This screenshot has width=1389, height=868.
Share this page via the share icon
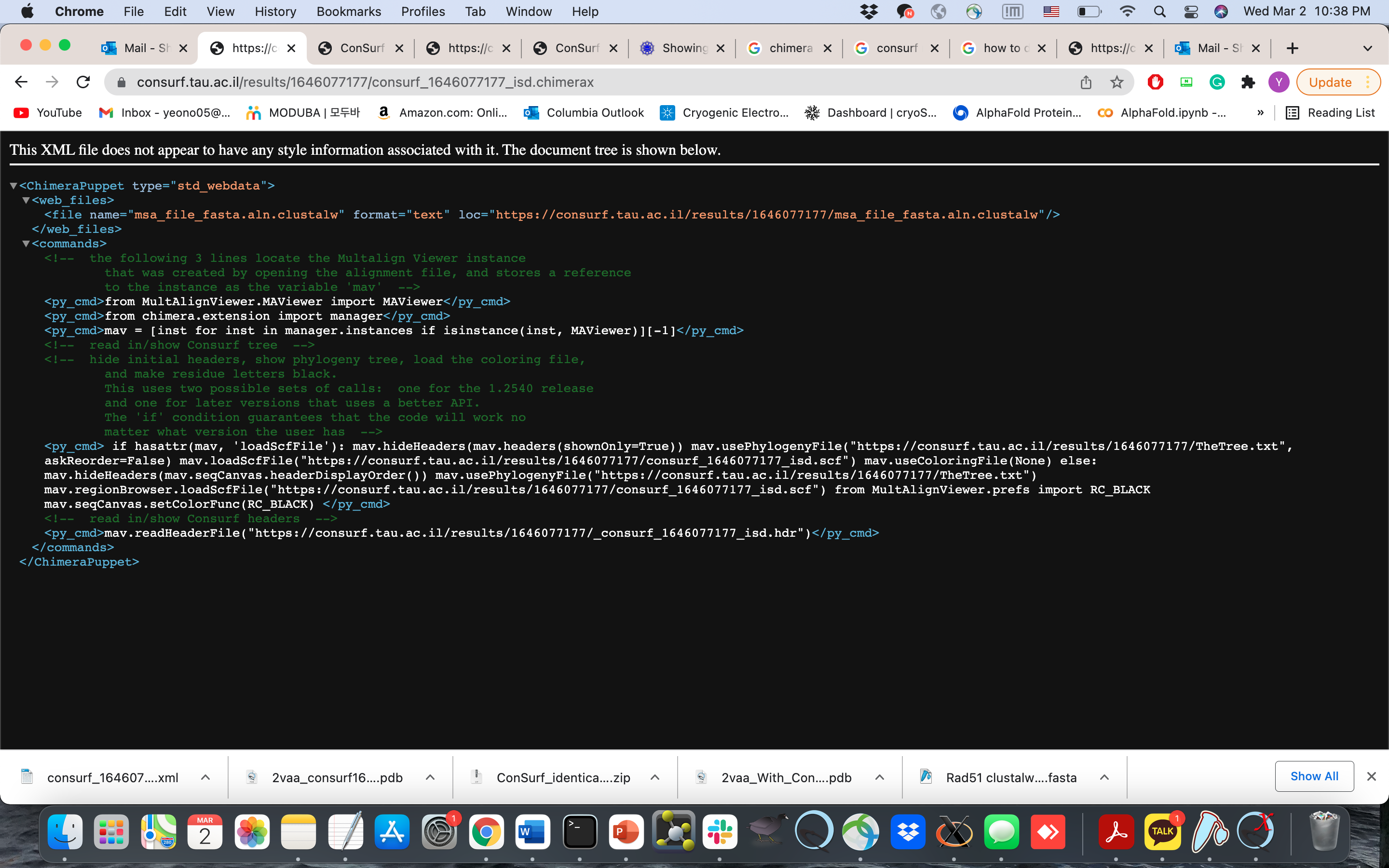tap(1085, 82)
